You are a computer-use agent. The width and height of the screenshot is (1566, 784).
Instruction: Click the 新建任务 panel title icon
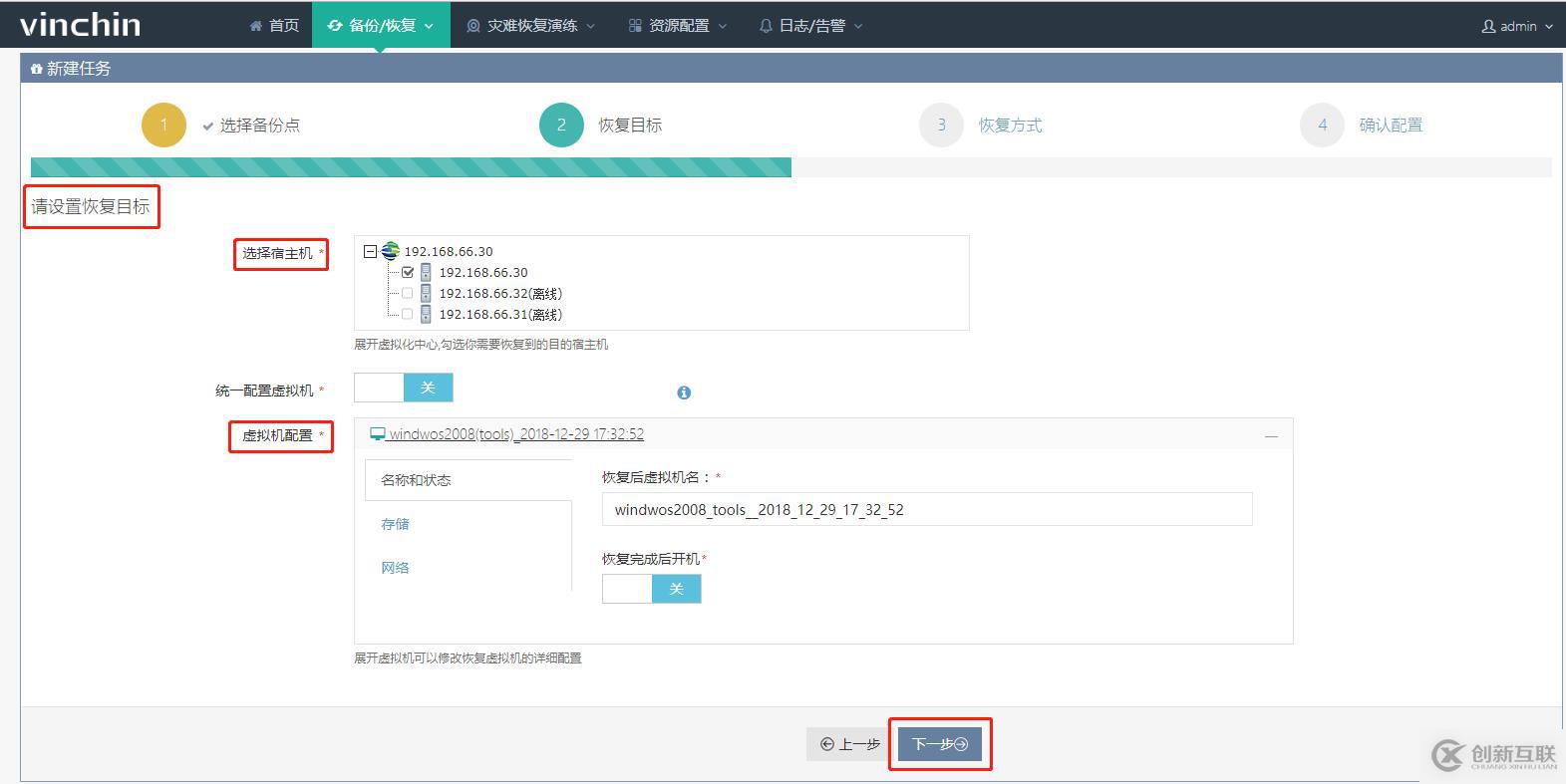pos(37,69)
